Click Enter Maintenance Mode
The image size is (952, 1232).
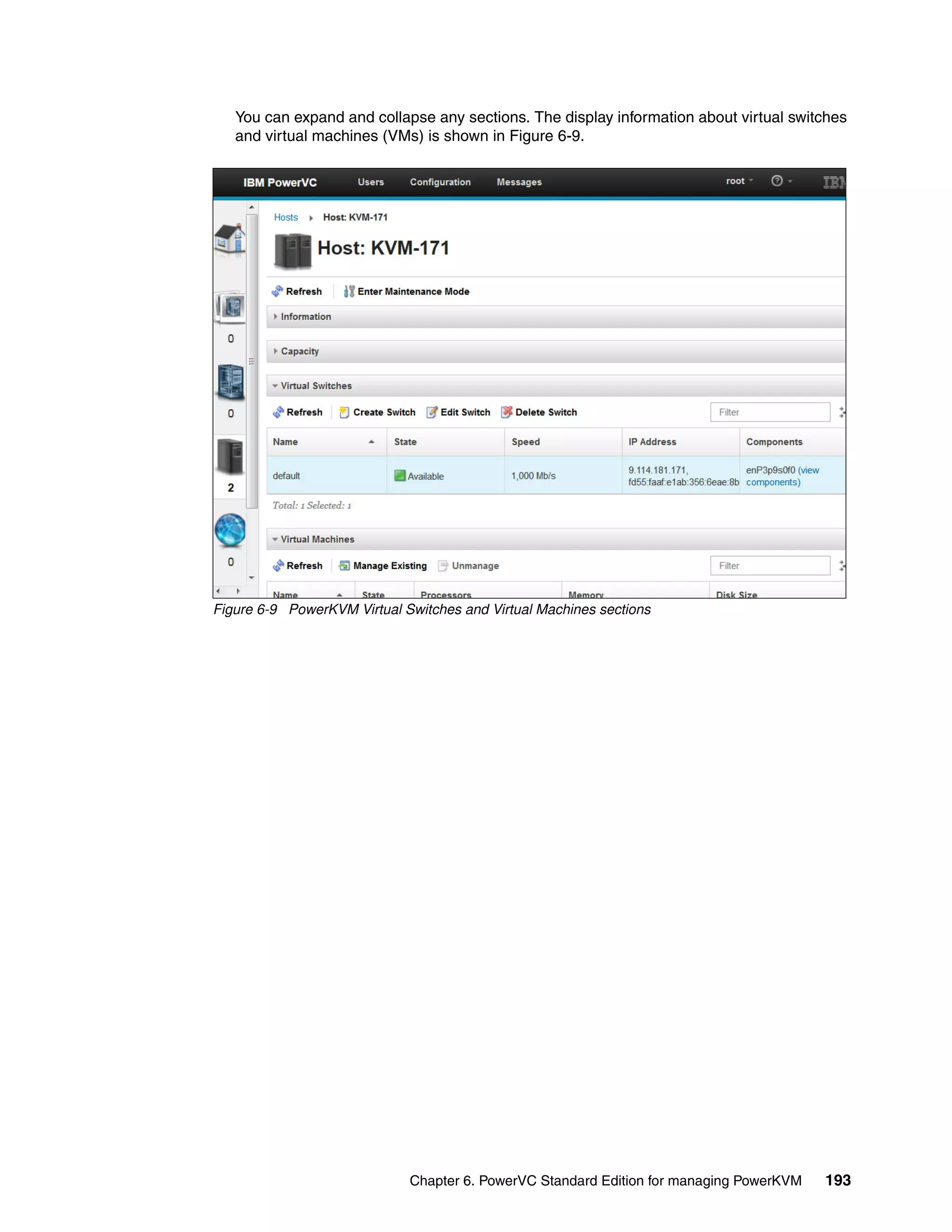coord(407,291)
